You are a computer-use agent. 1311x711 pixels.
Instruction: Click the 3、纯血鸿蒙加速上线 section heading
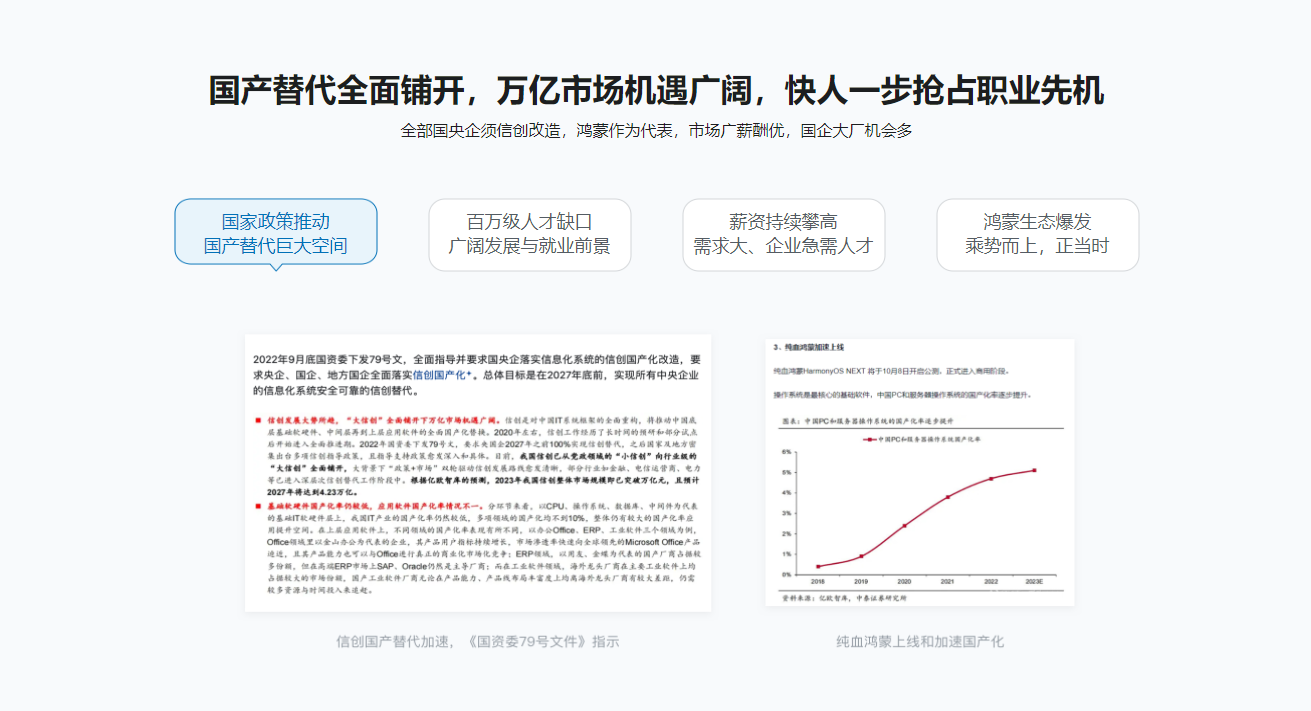click(x=809, y=347)
